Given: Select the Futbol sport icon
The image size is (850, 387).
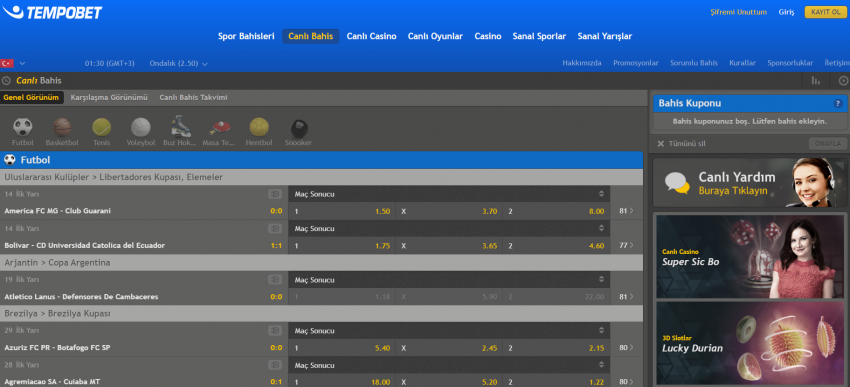Looking at the screenshot, I should pyautogui.click(x=23, y=127).
